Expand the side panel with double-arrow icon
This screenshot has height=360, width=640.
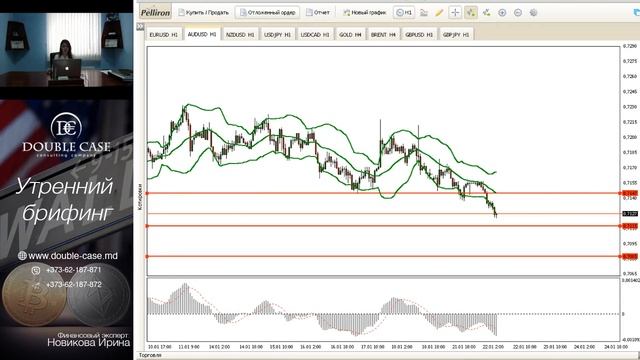click(140, 27)
